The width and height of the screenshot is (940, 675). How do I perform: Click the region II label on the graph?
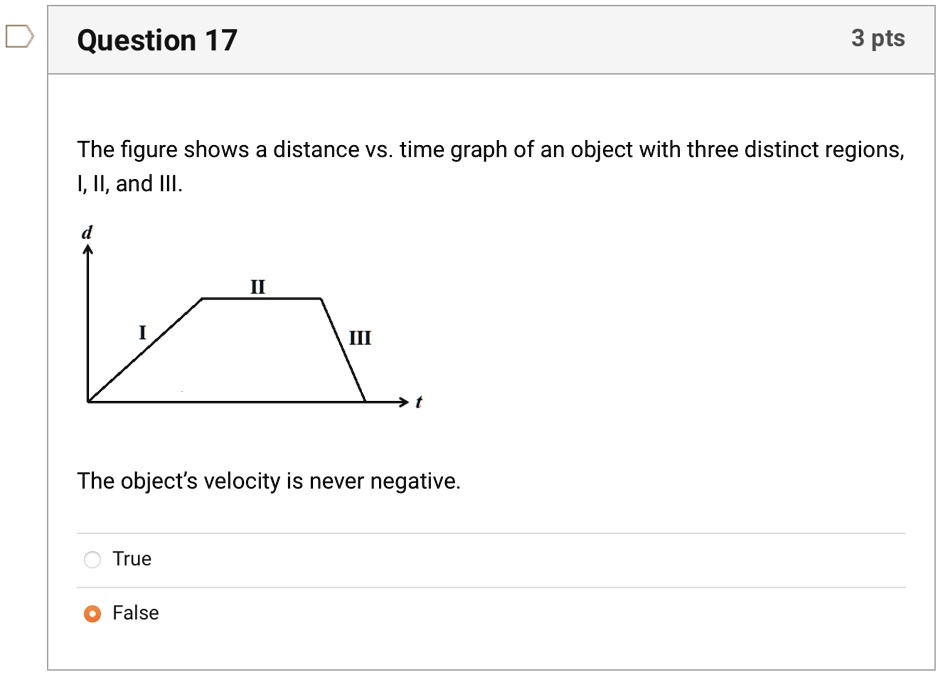(x=257, y=288)
